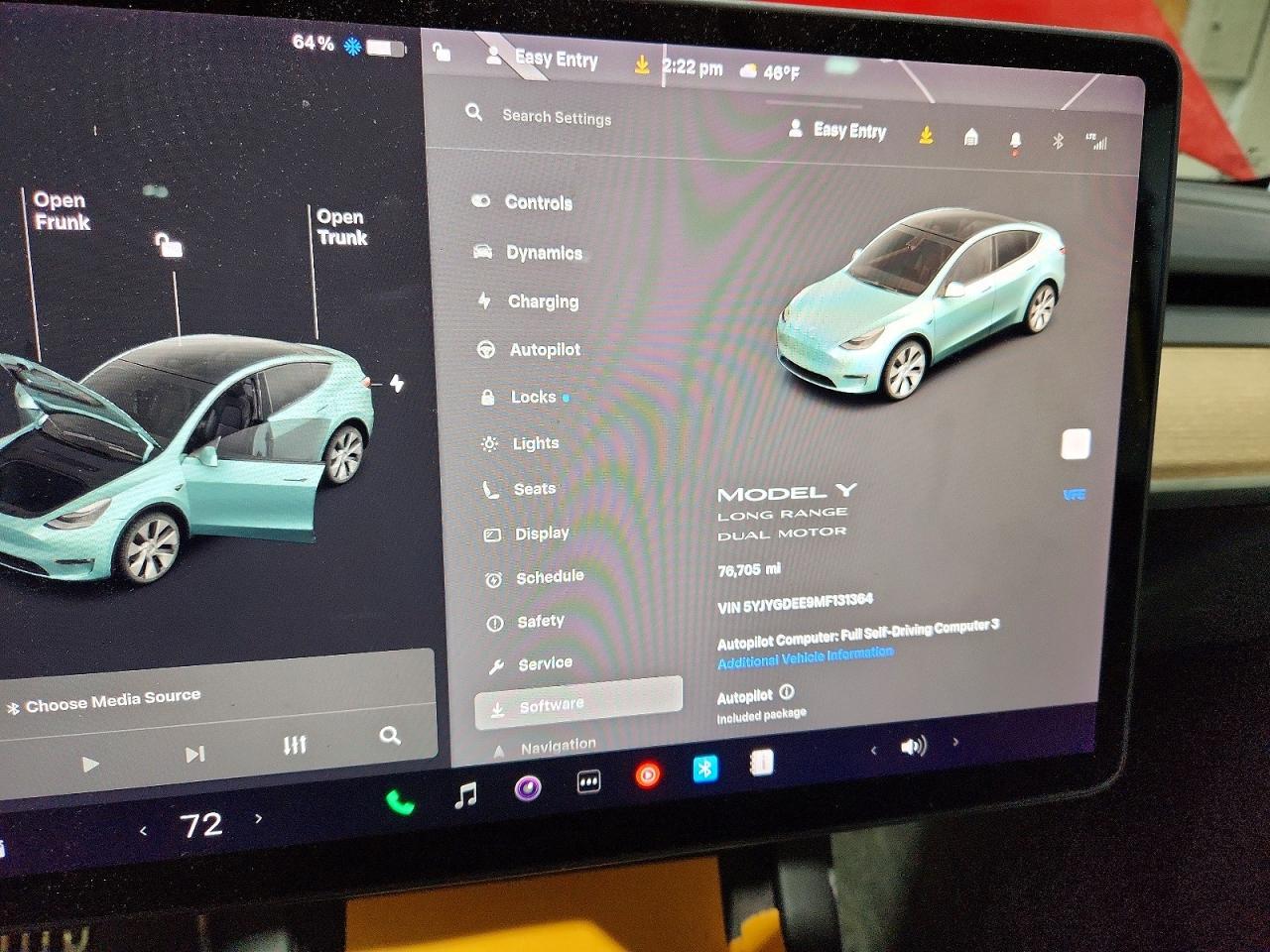The height and width of the screenshot is (952, 1270).
Task: Open the Service settings
Action: click(531, 663)
